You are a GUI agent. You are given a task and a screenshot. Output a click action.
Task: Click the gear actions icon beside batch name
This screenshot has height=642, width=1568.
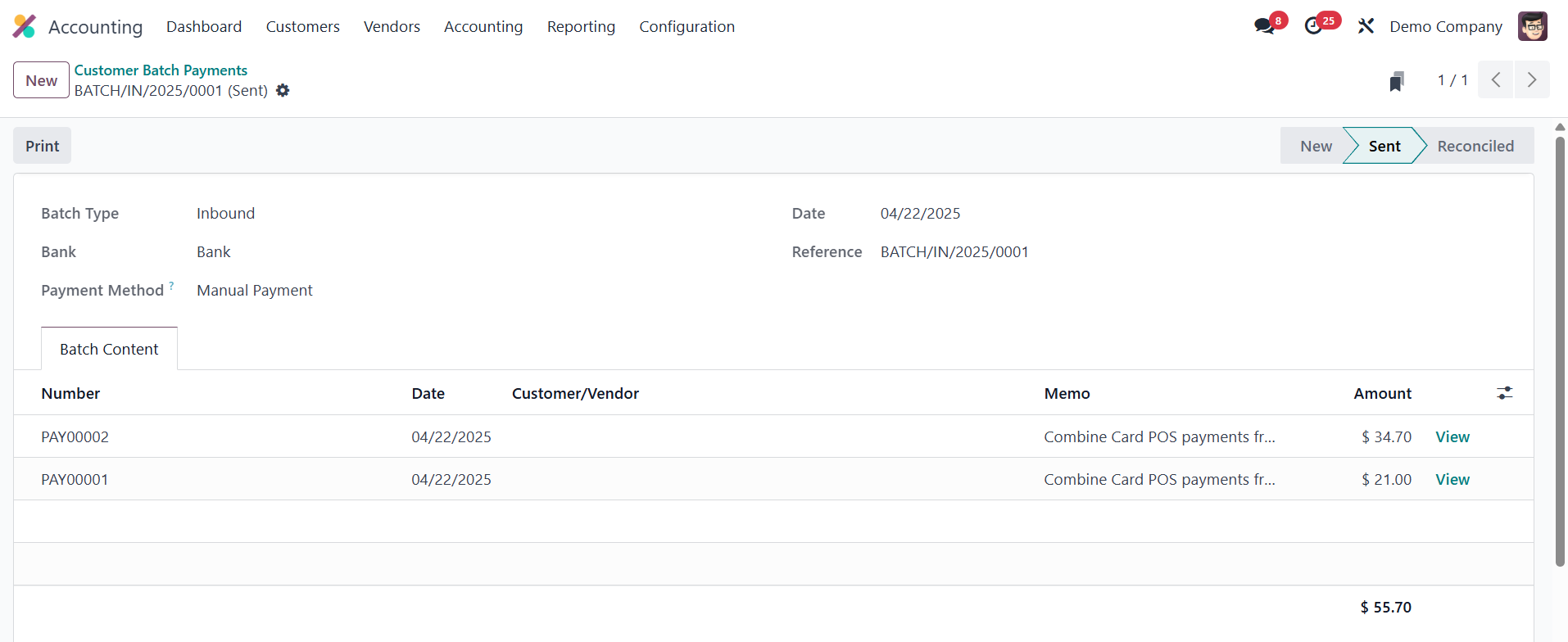[x=283, y=91]
